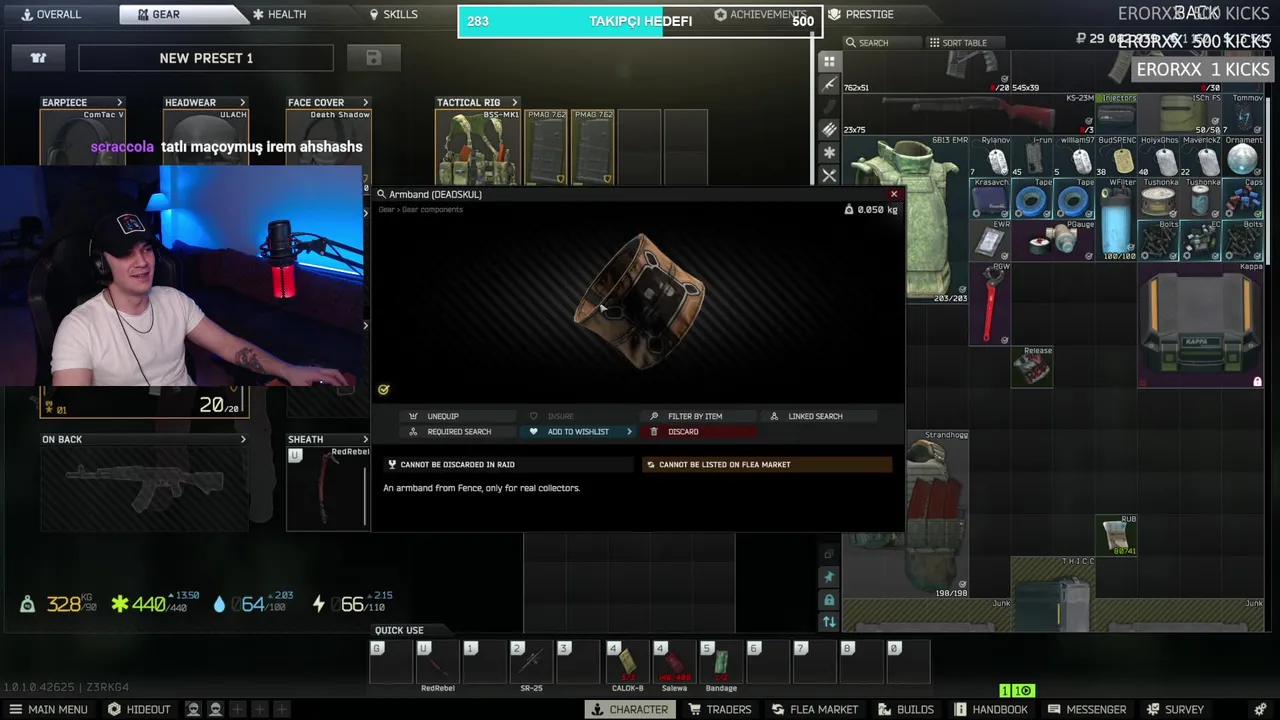Click the preset outfit icon button
1280x720 pixels.
(38, 58)
